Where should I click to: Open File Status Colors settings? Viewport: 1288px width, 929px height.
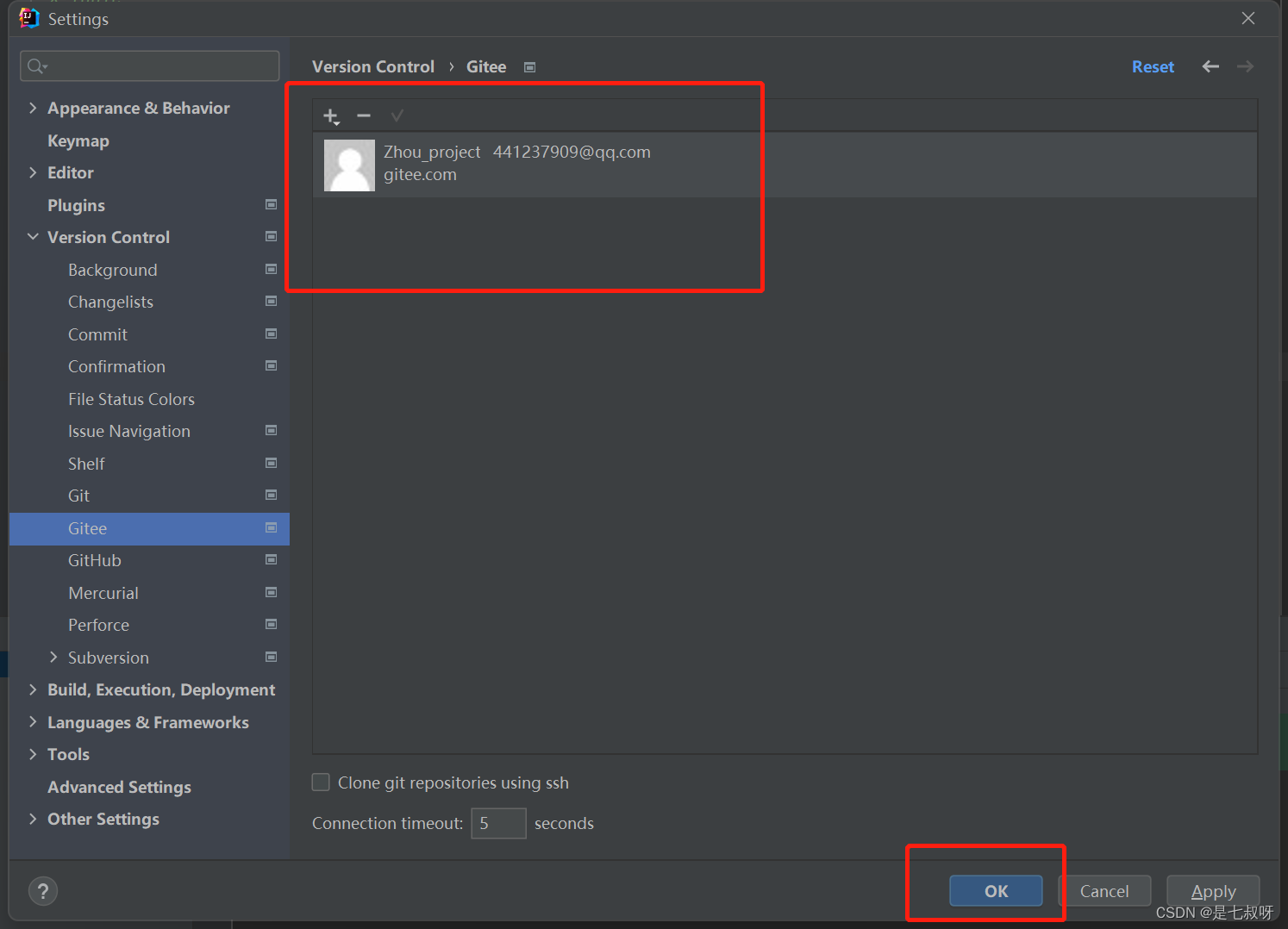[131, 399]
